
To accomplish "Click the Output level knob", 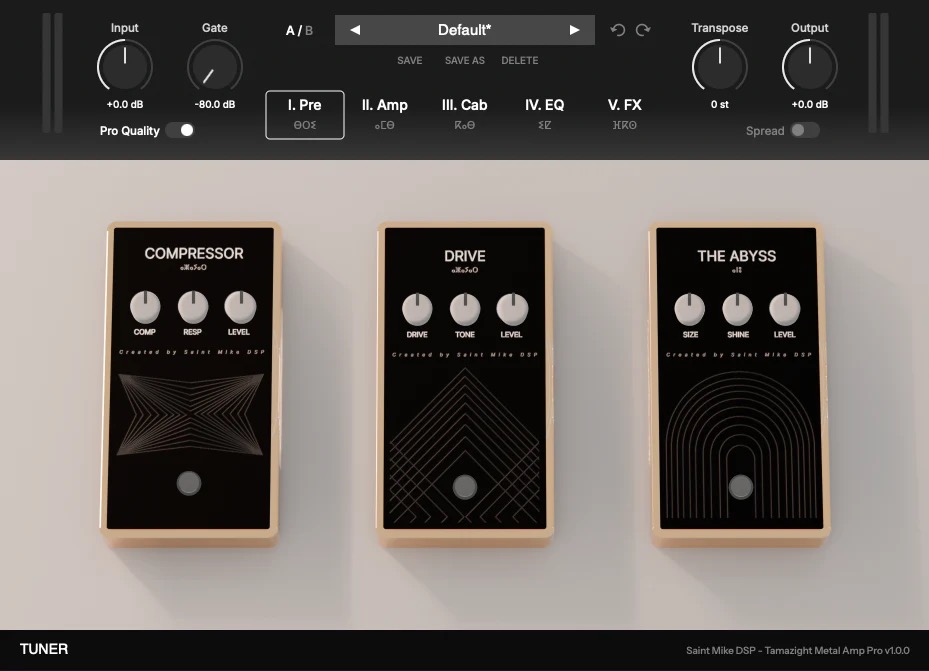I will 809,66.
